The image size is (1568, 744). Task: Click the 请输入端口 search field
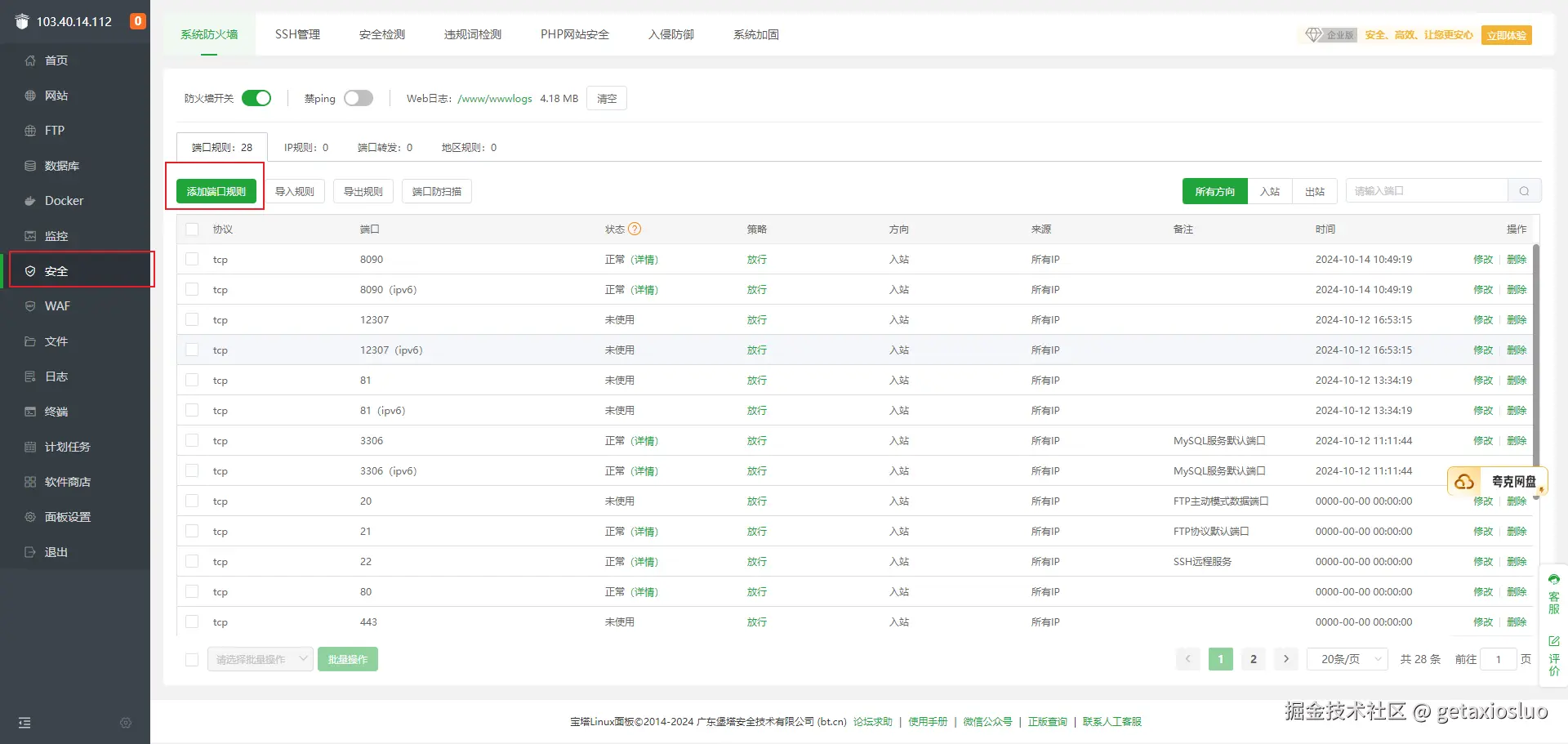coord(1427,191)
